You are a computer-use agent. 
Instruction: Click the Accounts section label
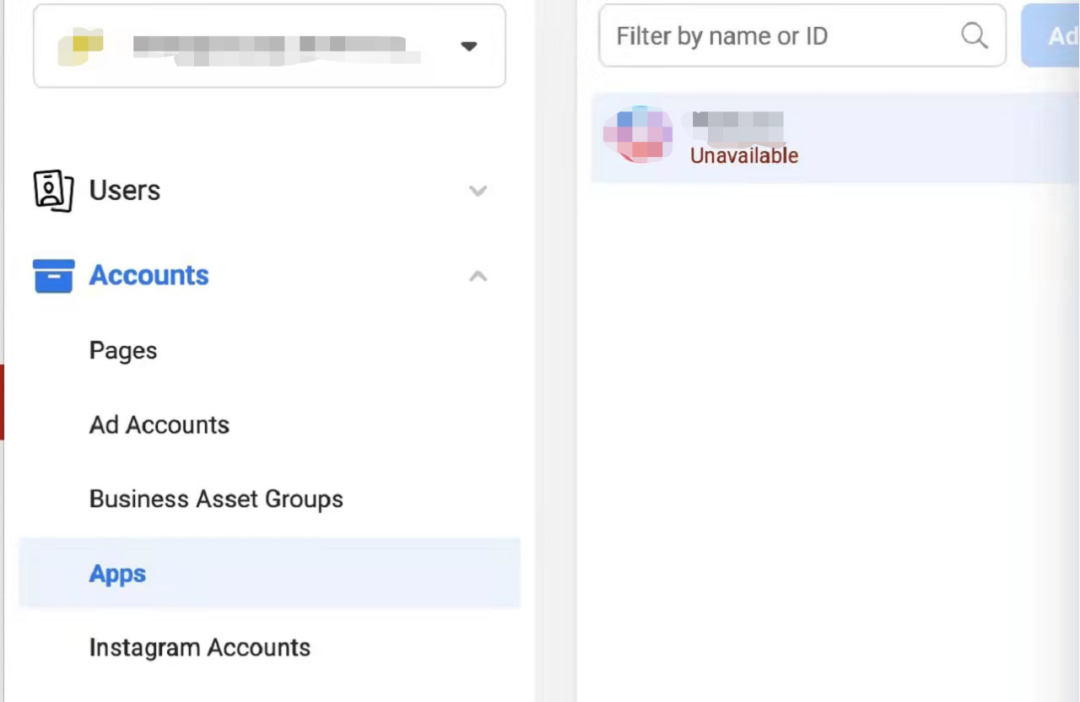pos(149,276)
